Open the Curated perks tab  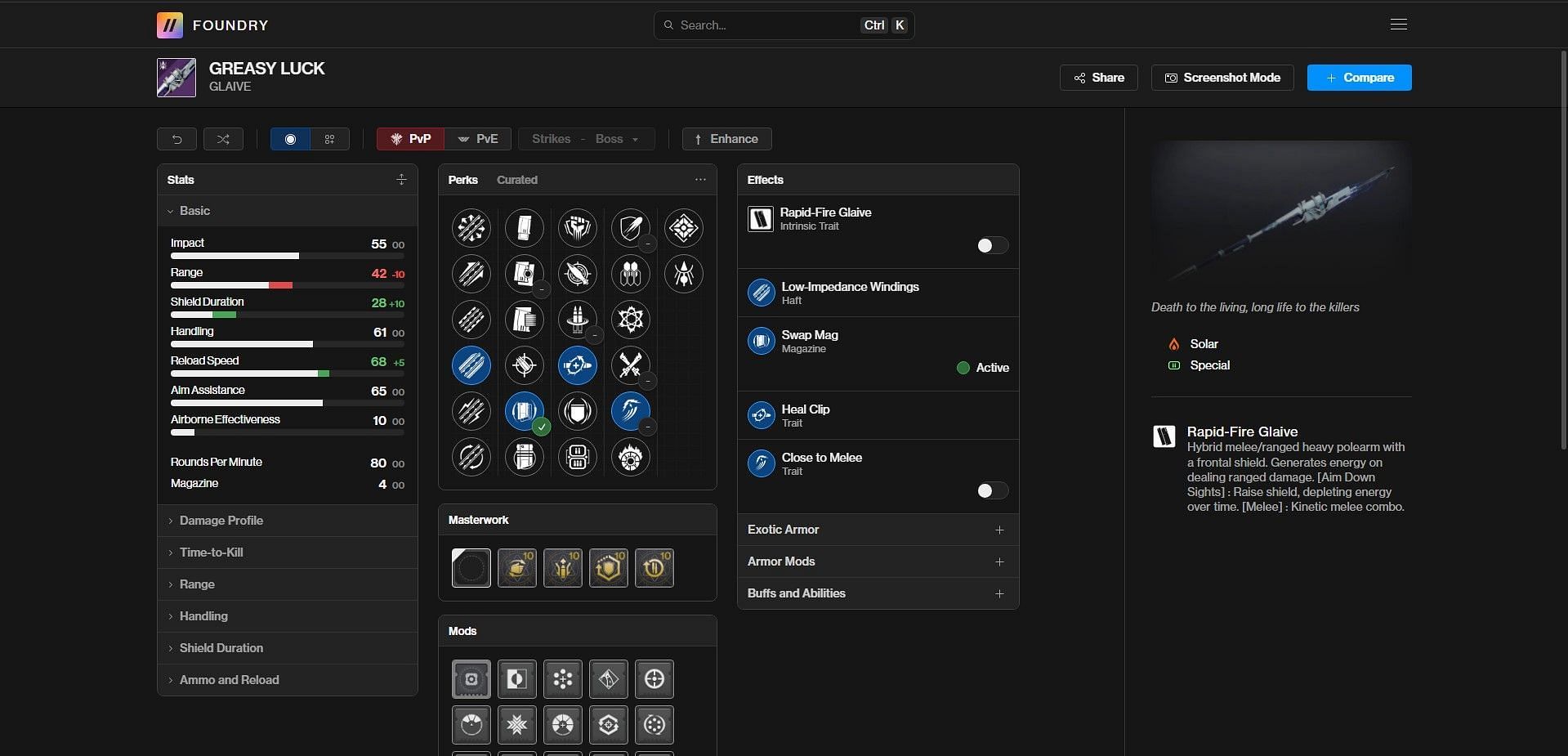517,180
